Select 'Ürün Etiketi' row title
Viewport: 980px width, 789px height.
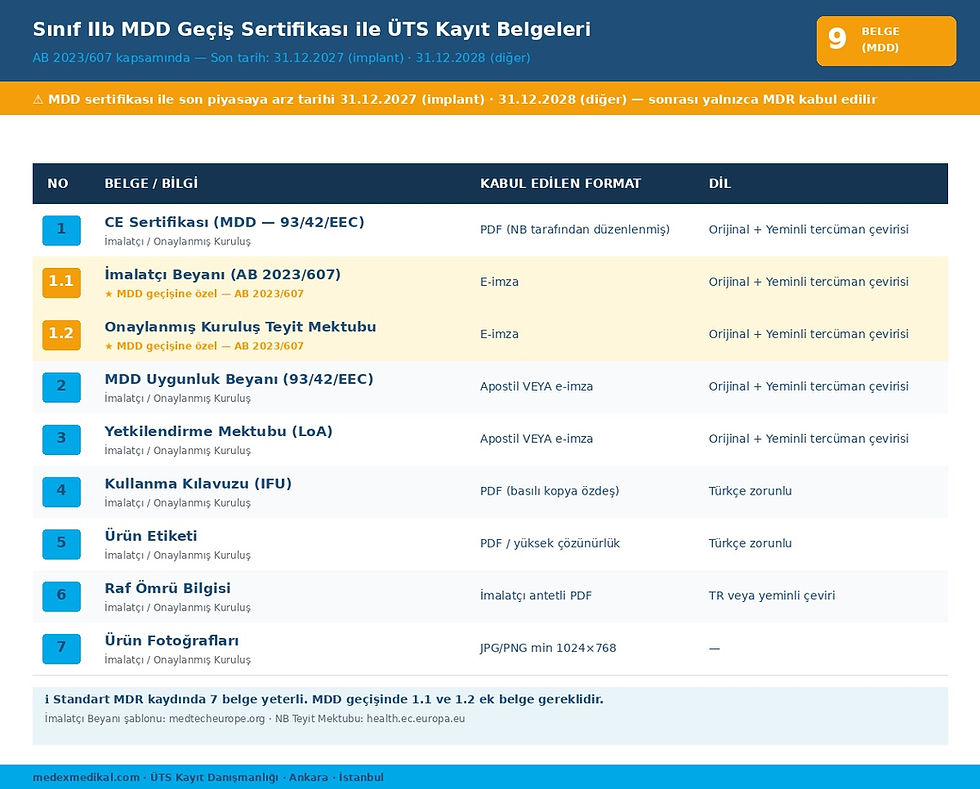151,536
